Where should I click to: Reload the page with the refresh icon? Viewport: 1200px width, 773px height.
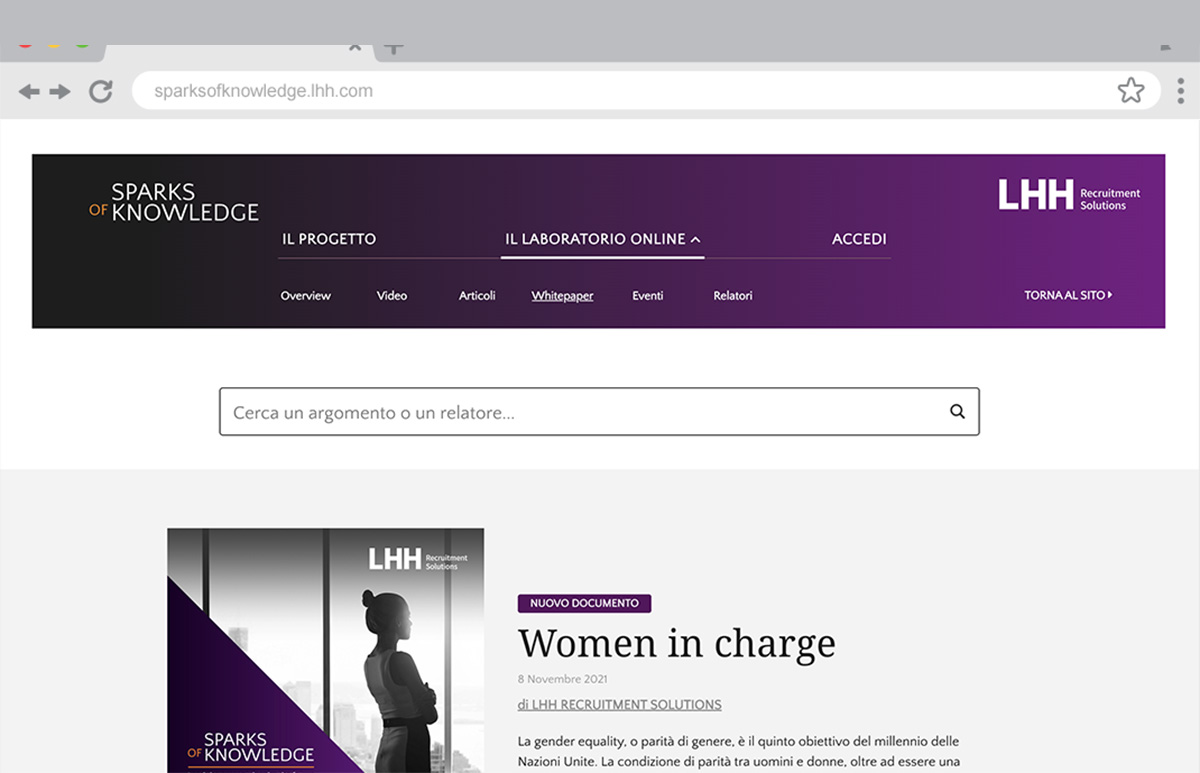click(x=101, y=92)
